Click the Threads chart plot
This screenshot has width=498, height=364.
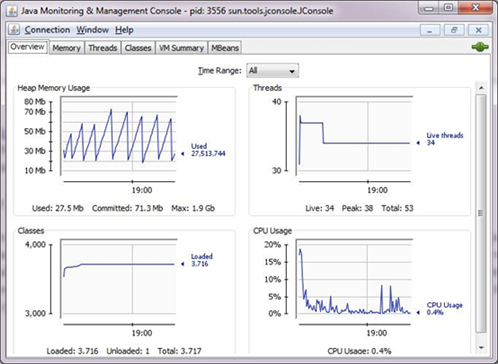(x=354, y=136)
